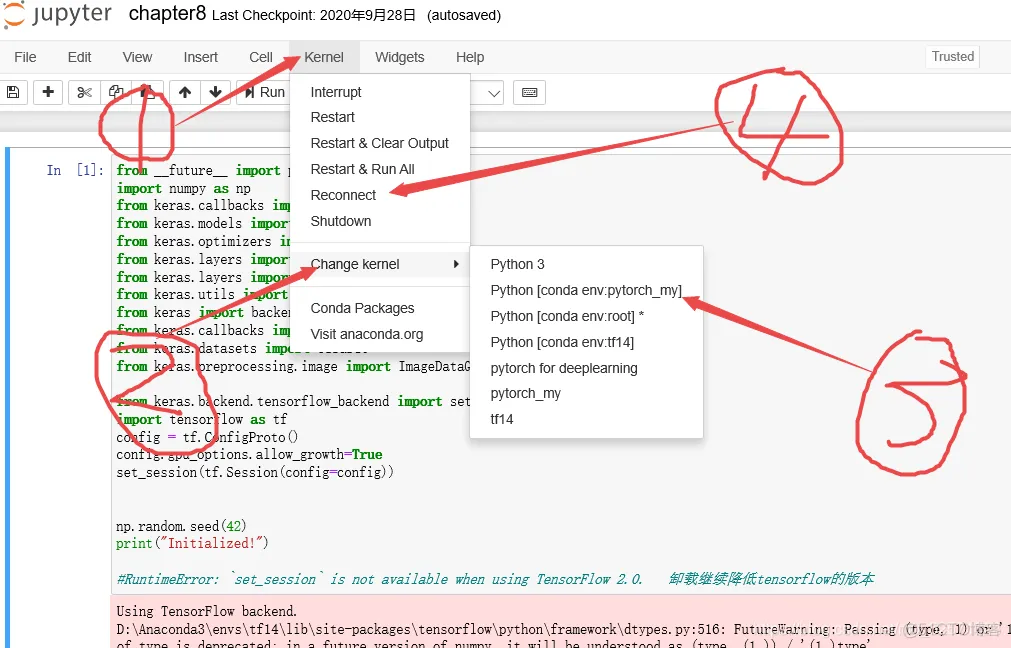The width and height of the screenshot is (1011, 648).
Task: Choose the tf14 kernel
Action: tap(586, 419)
